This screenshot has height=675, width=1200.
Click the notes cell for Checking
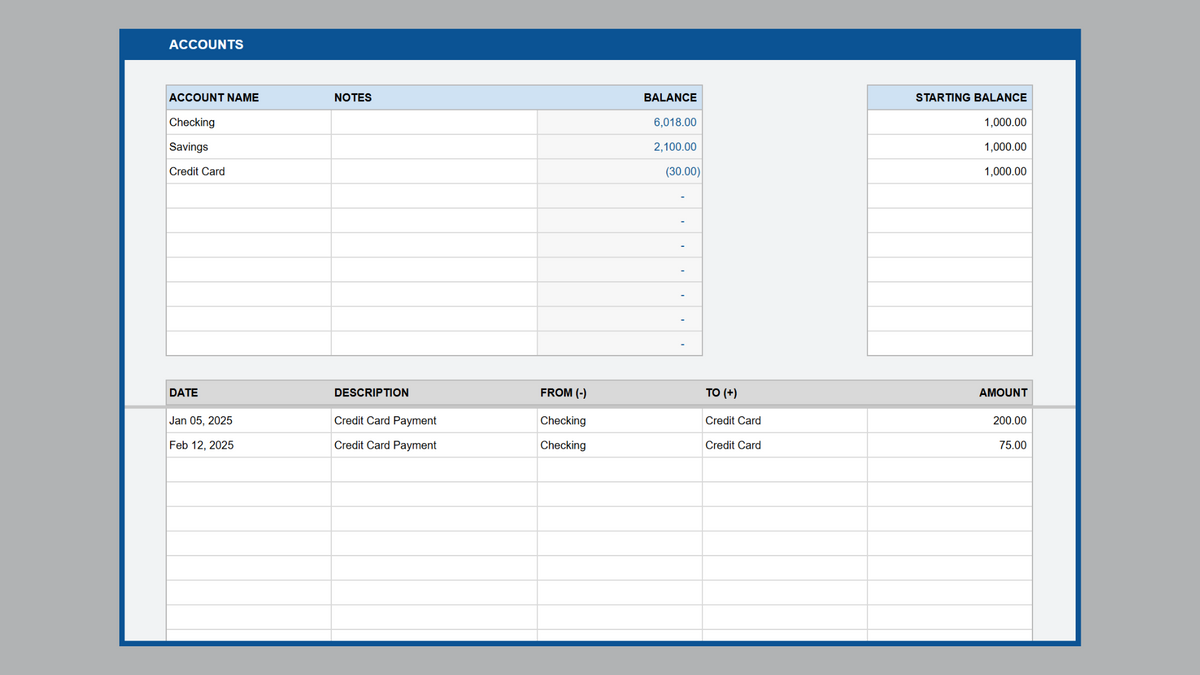click(434, 122)
